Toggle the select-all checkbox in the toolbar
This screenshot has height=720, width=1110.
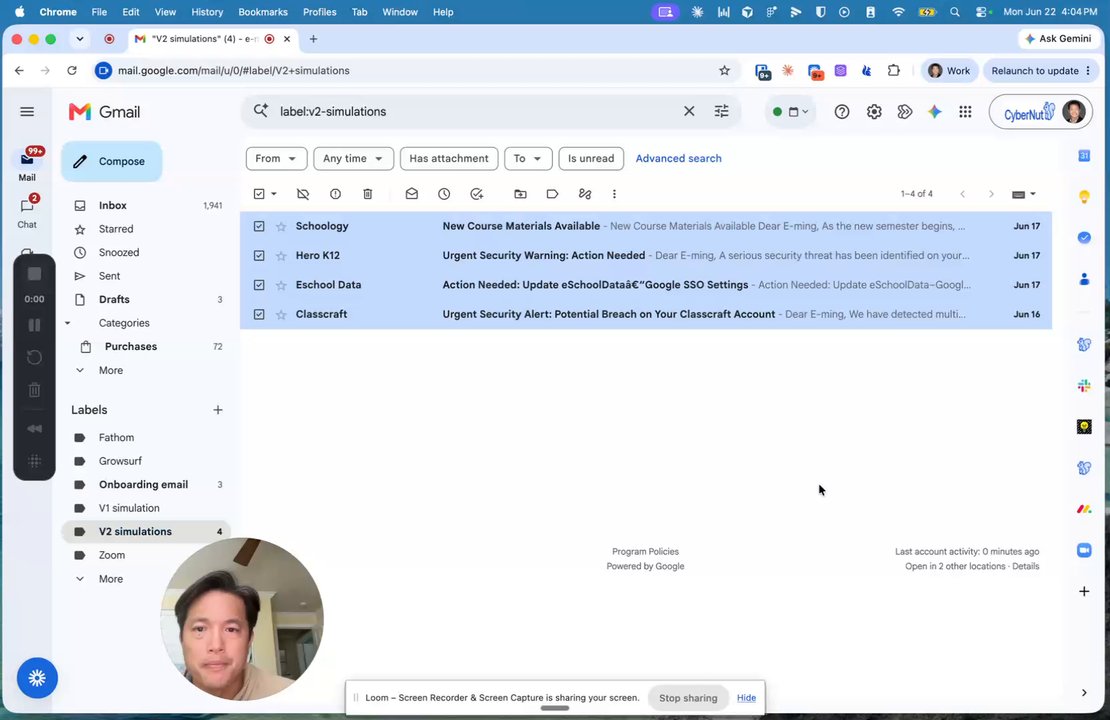tap(259, 194)
